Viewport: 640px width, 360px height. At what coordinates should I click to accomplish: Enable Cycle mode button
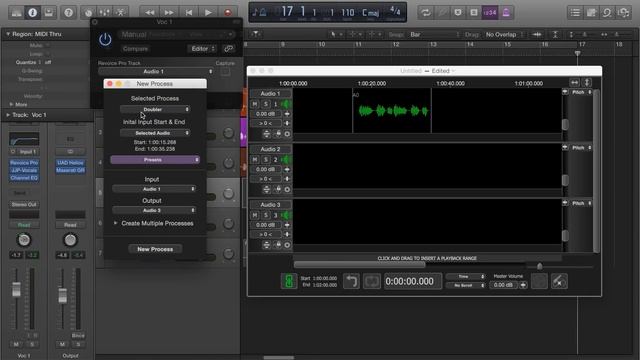click(426, 13)
